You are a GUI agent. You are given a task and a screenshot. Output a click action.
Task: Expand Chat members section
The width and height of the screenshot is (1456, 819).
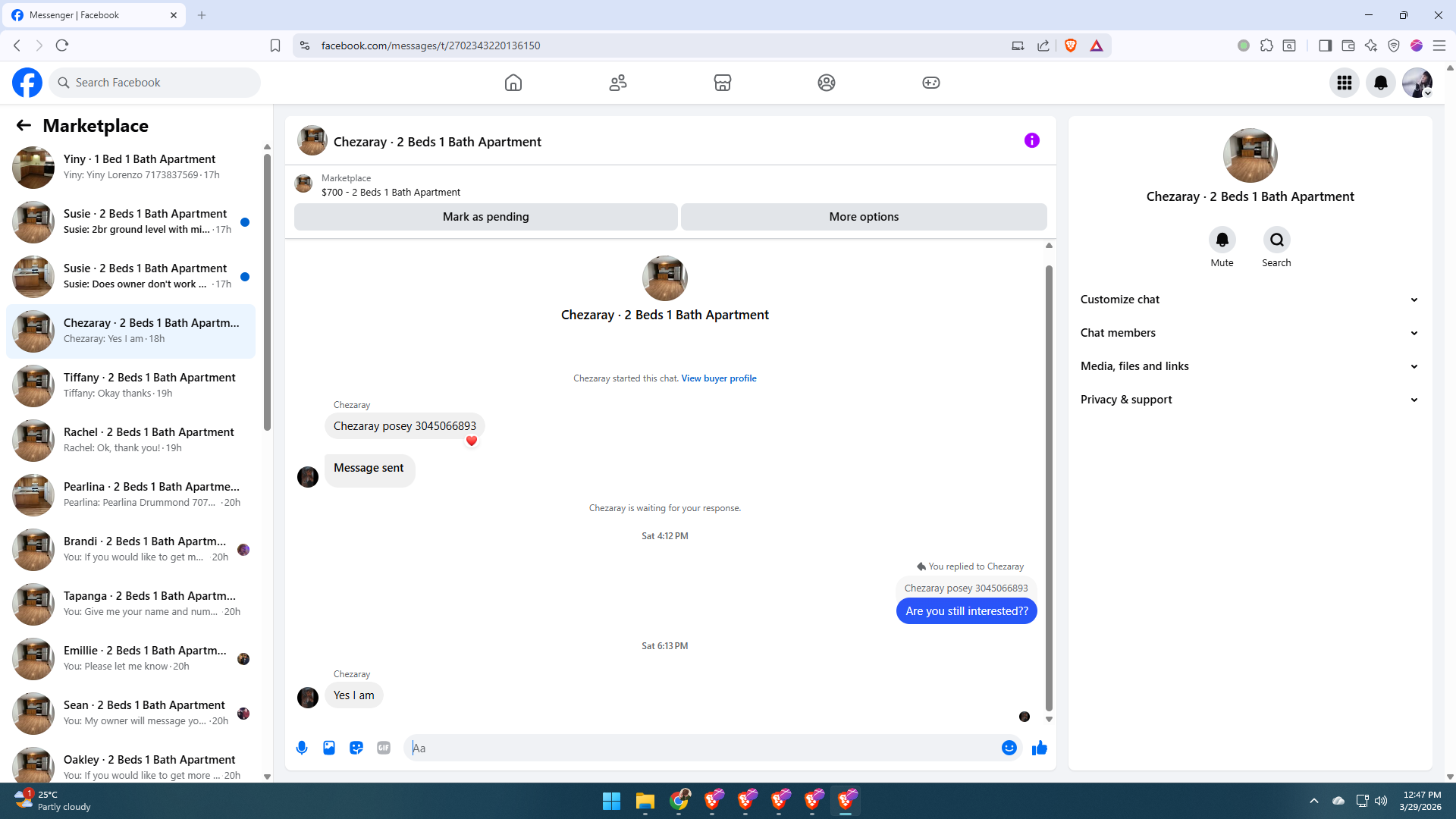tap(1250, 333)
